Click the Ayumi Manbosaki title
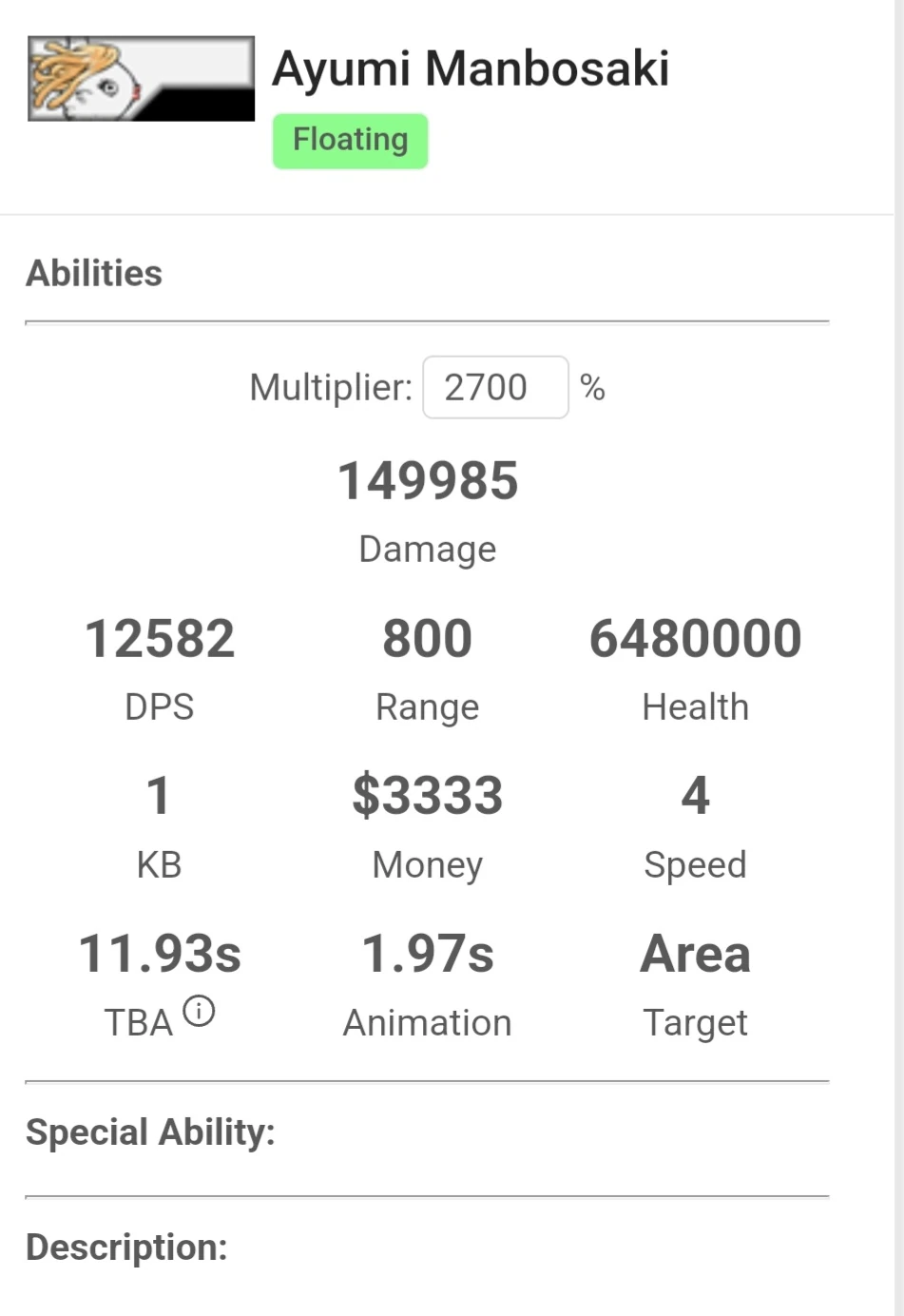Image resolution: width=904 pixels, height=1316 pixels. pos(471,68)
